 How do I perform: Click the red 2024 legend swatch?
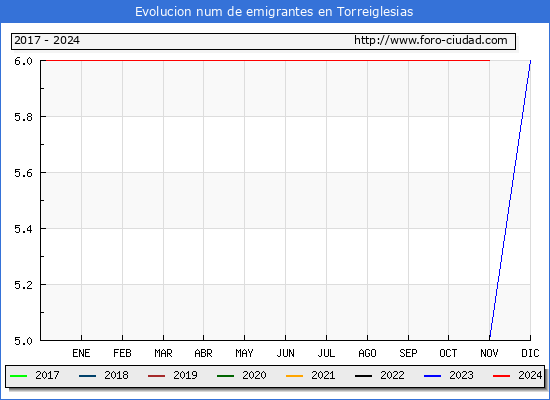[x=502, y=376]
